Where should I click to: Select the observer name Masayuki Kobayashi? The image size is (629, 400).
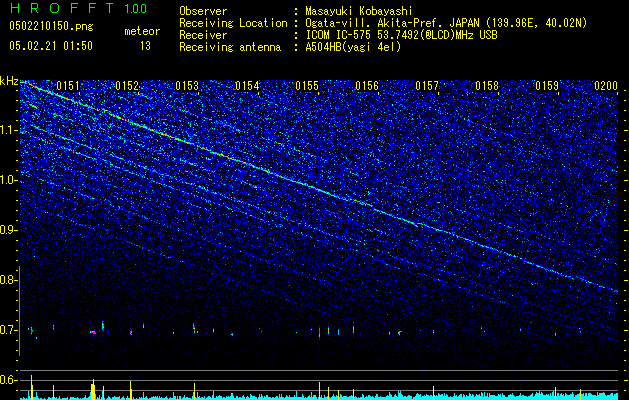359,11
